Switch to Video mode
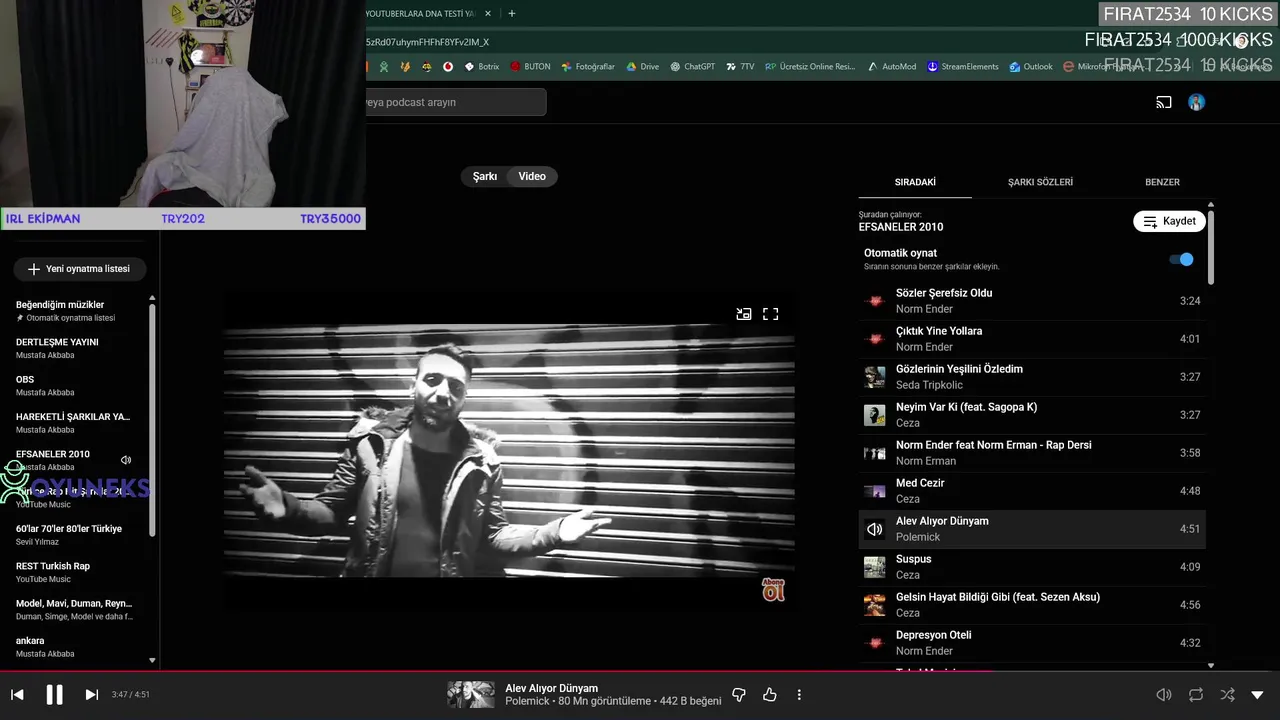This screenshot has width=1280, height=720. [532, 176]
